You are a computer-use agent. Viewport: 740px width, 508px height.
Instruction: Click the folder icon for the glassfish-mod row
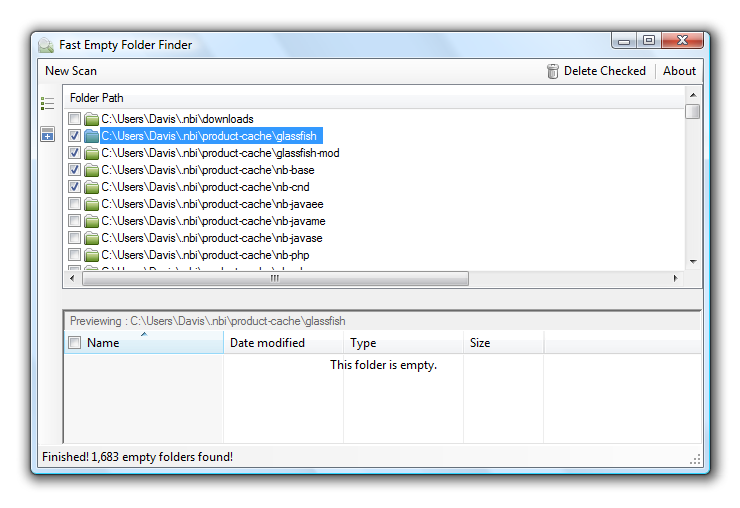click(91, 153)
